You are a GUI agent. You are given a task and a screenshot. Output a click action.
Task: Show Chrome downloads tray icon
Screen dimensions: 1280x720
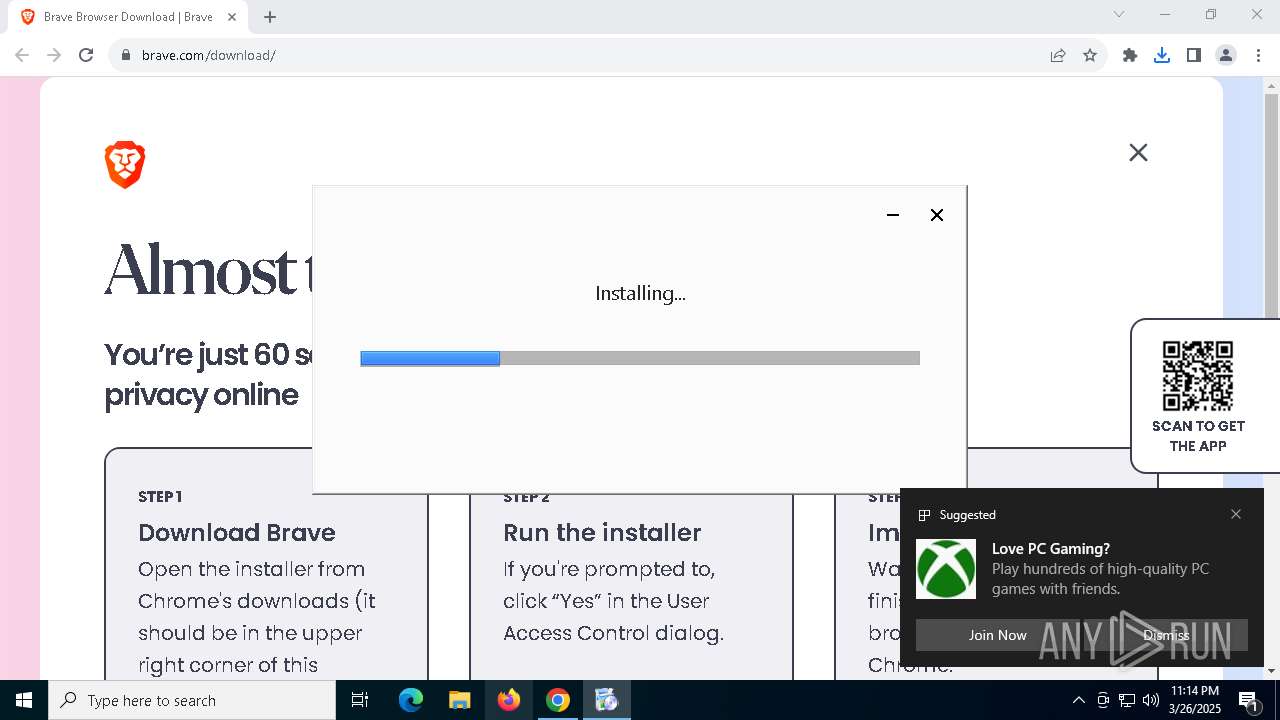tap(1162, 55)
